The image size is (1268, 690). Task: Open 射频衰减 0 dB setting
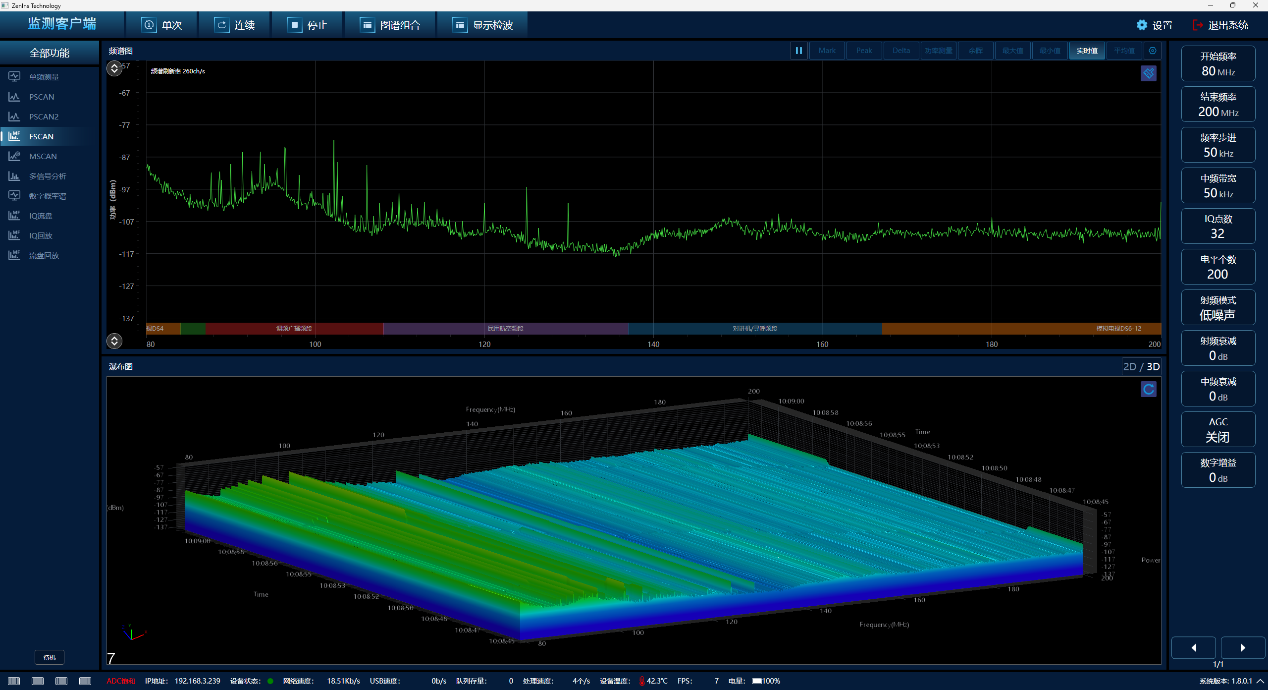pos(1217,348)
